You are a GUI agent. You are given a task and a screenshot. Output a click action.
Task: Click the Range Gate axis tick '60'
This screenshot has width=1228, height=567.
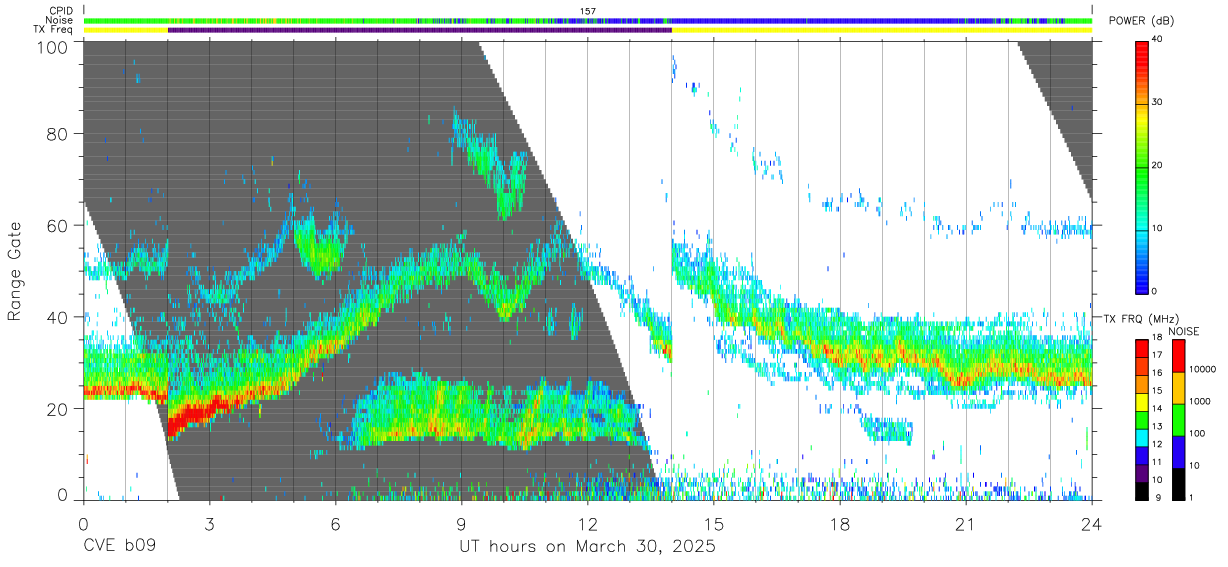[57, 225]
